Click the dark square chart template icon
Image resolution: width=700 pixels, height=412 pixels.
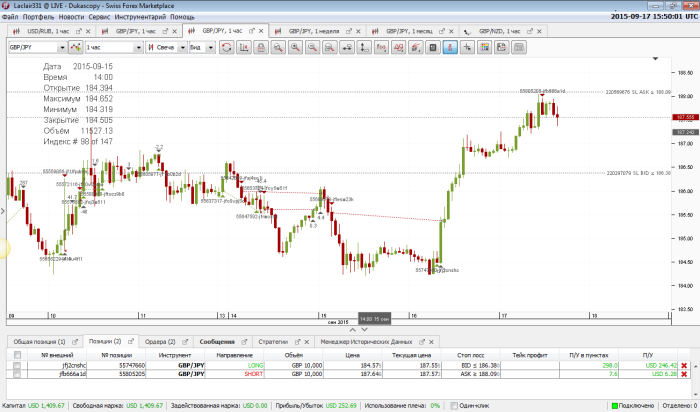tap(433, 47)
